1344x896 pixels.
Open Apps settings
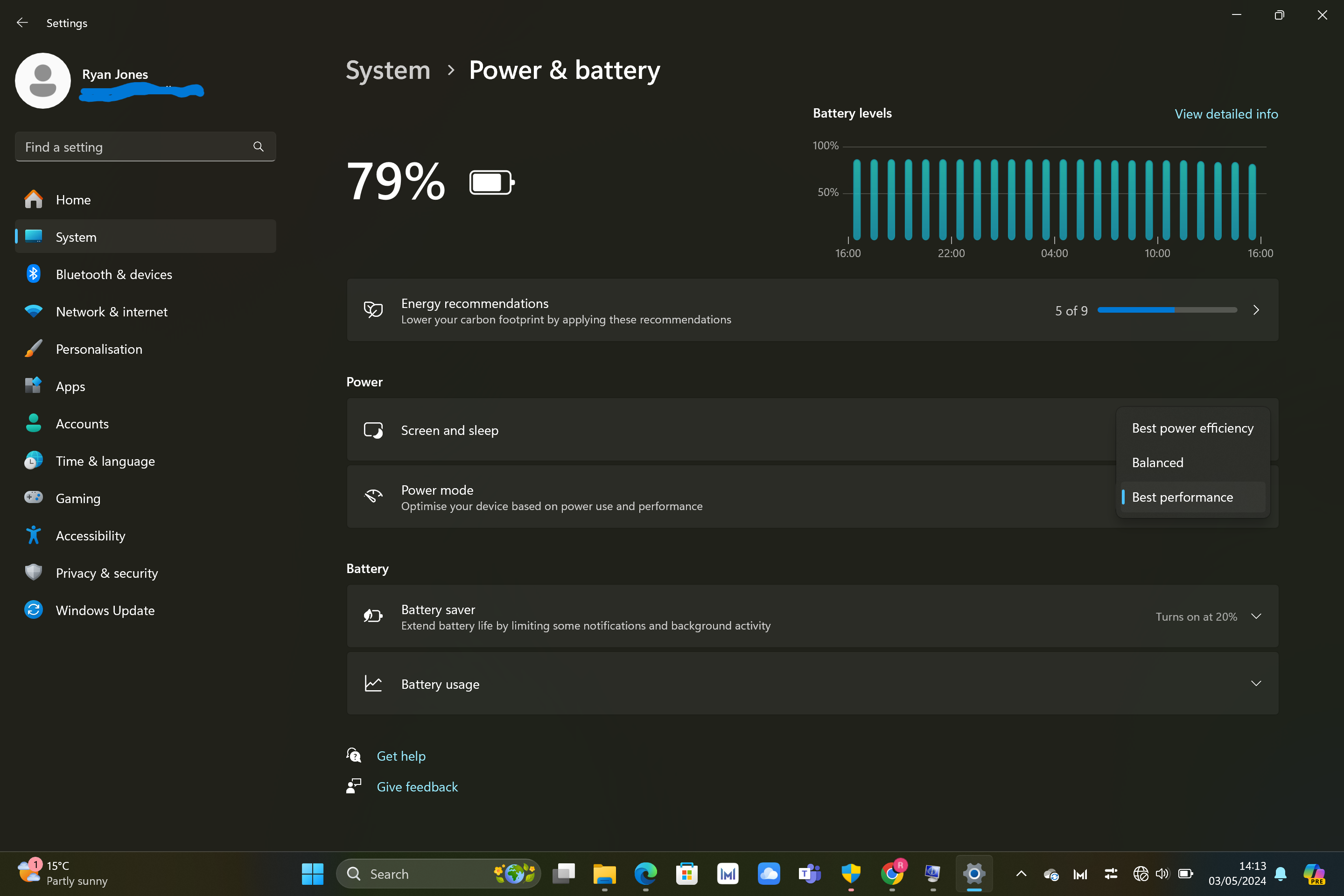coord(145,386)
